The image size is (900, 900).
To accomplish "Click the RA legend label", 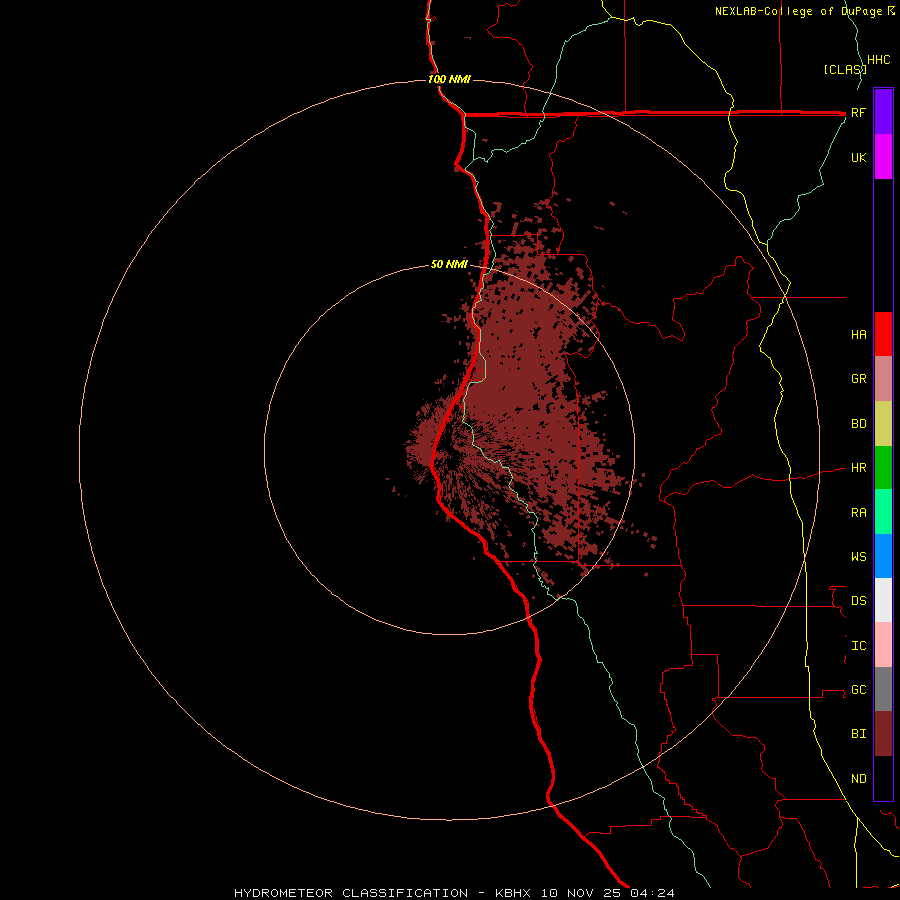I will point(858,513).
